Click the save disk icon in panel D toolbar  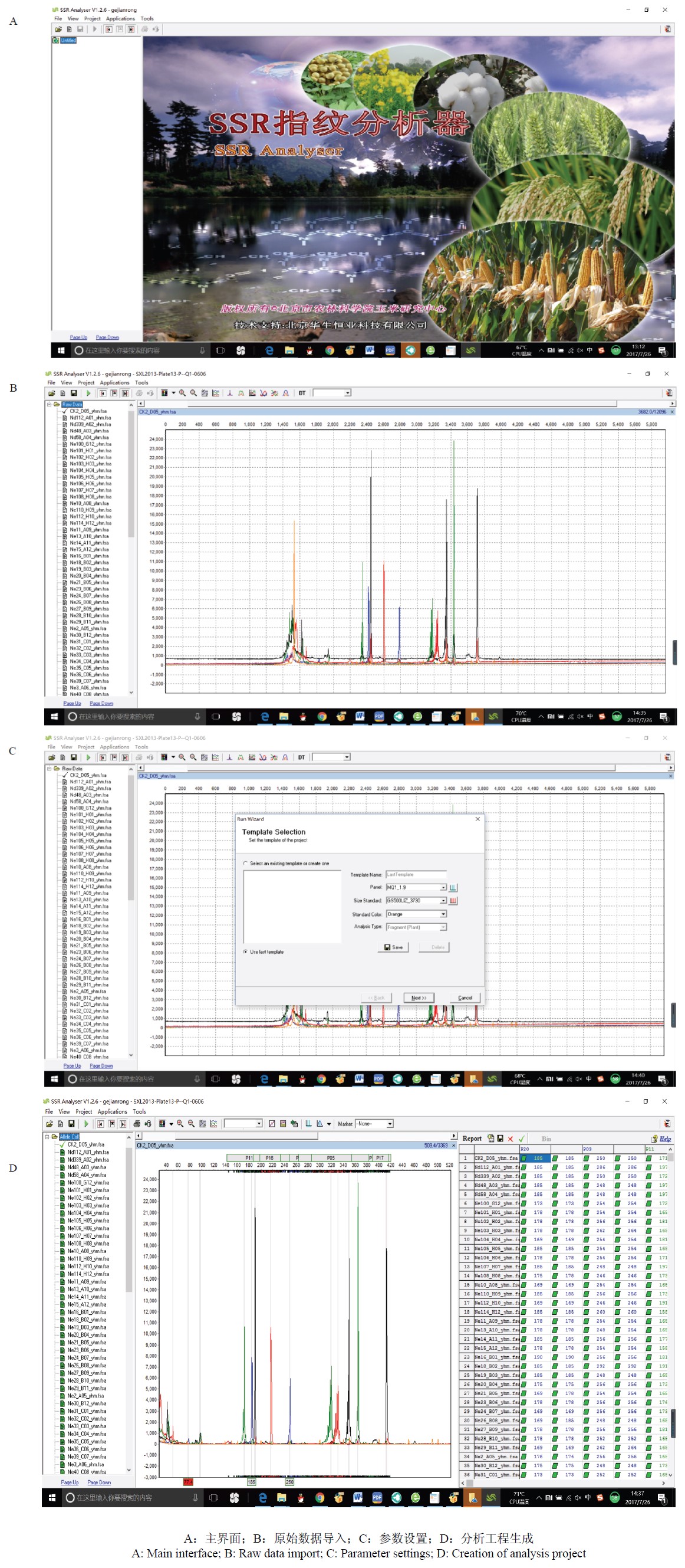pos(71,1123)
